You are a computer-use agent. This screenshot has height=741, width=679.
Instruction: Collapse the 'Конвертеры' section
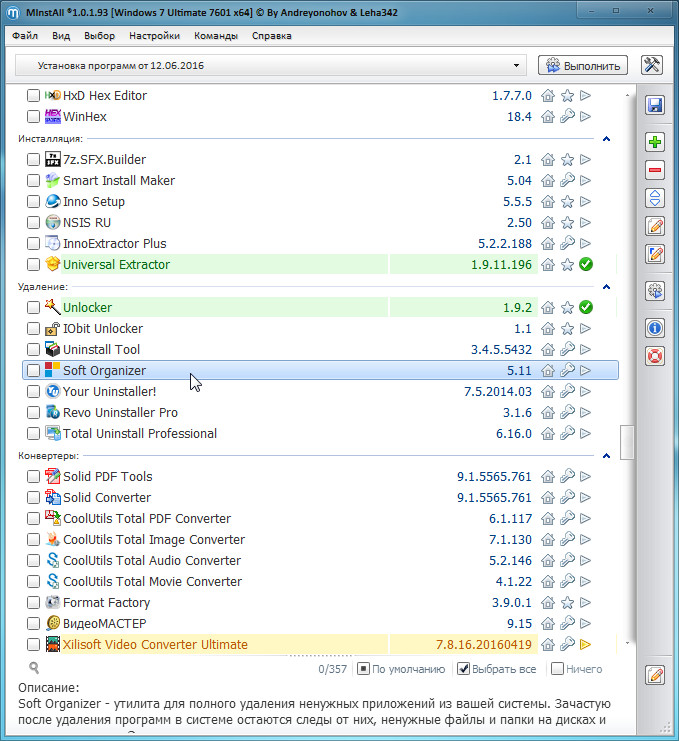[606, 456]
